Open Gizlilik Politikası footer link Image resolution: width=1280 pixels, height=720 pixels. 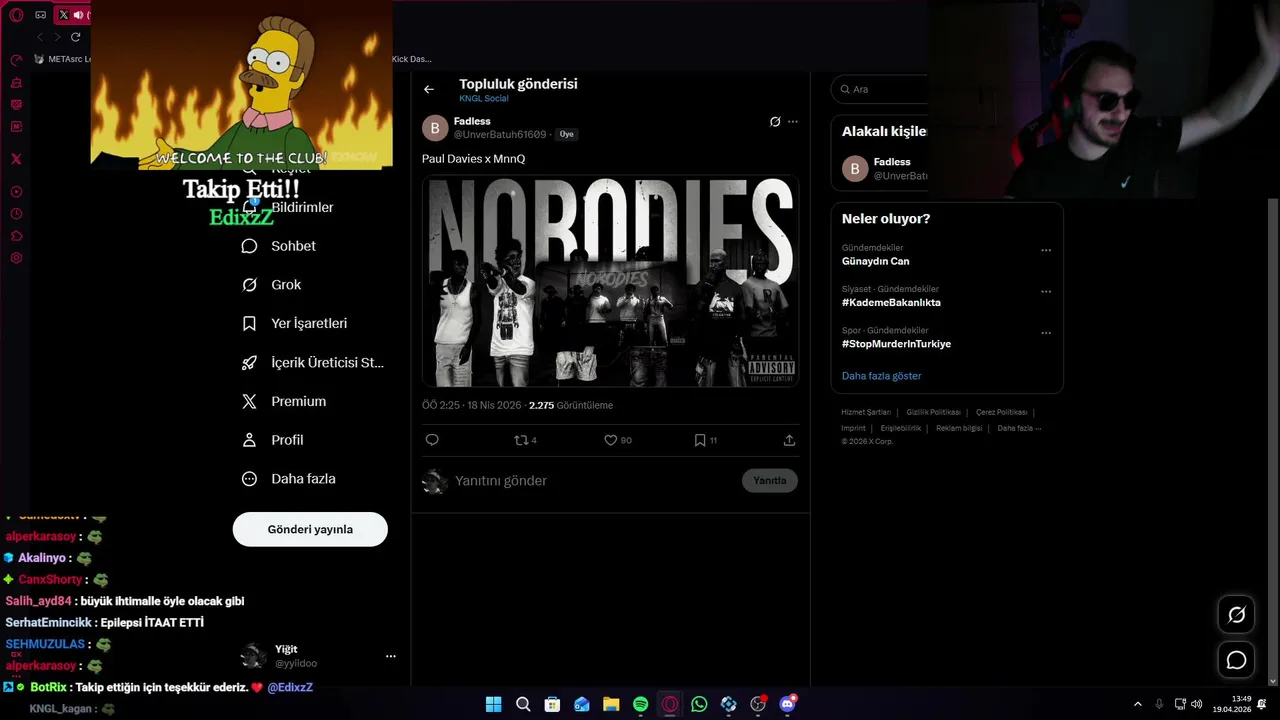coord(933,412)
